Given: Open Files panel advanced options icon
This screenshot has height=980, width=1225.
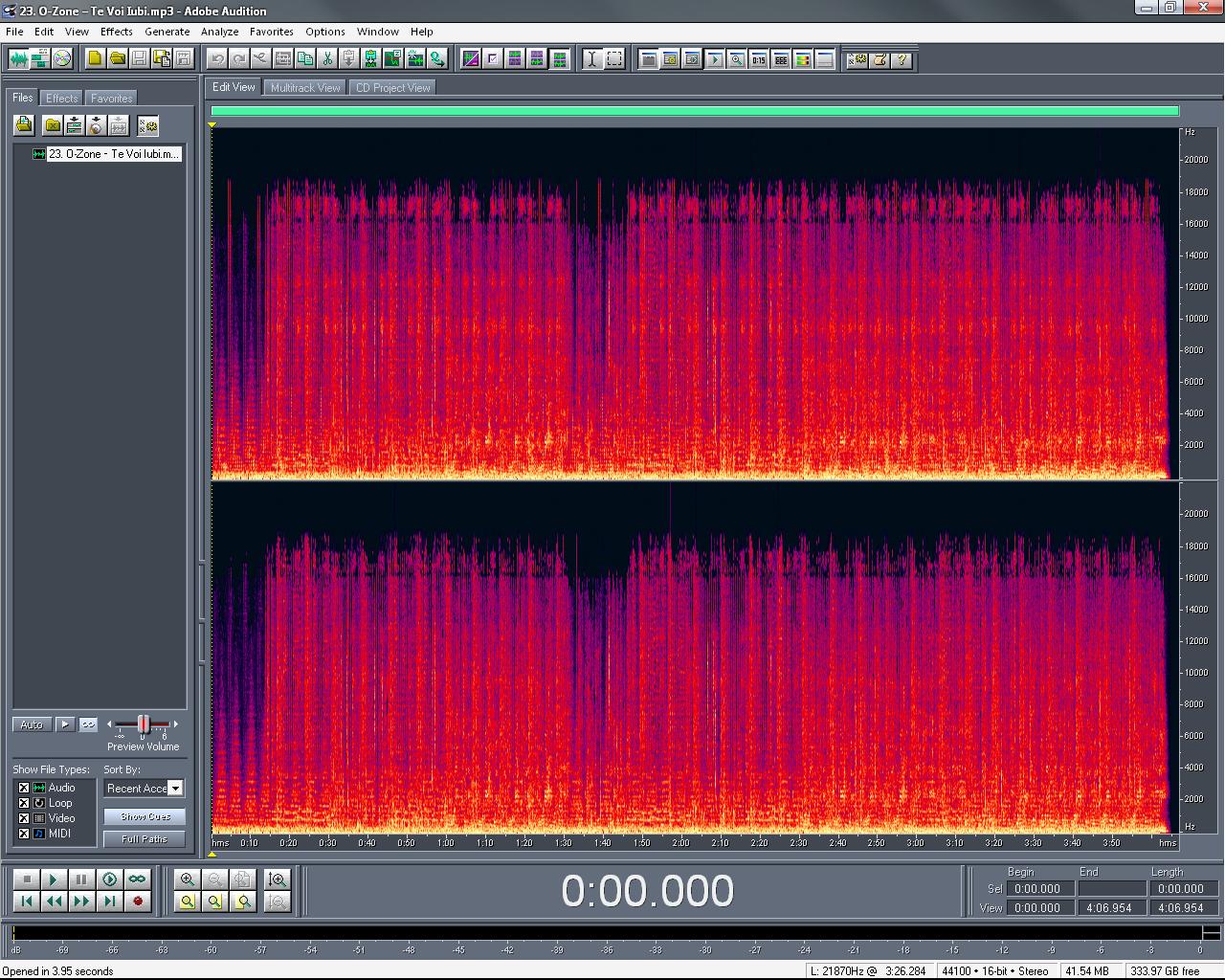Looking at the screenshot, I should (147, 125).
